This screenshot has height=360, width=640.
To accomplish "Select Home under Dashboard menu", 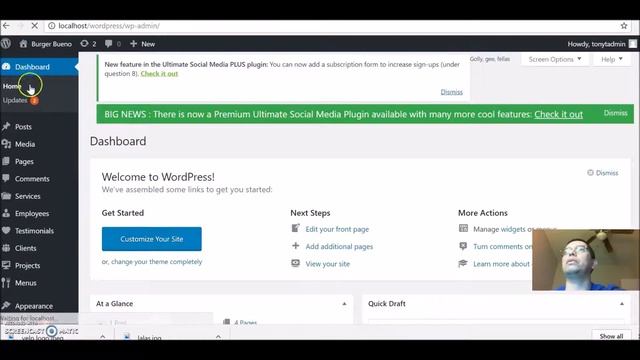I will 12,86.
